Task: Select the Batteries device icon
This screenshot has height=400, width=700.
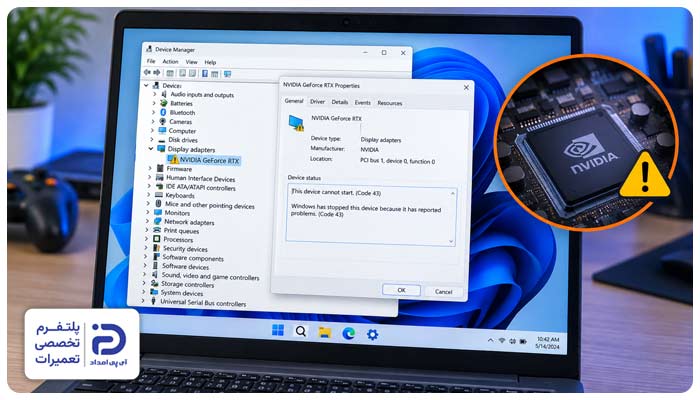Action: coord(164,103)
